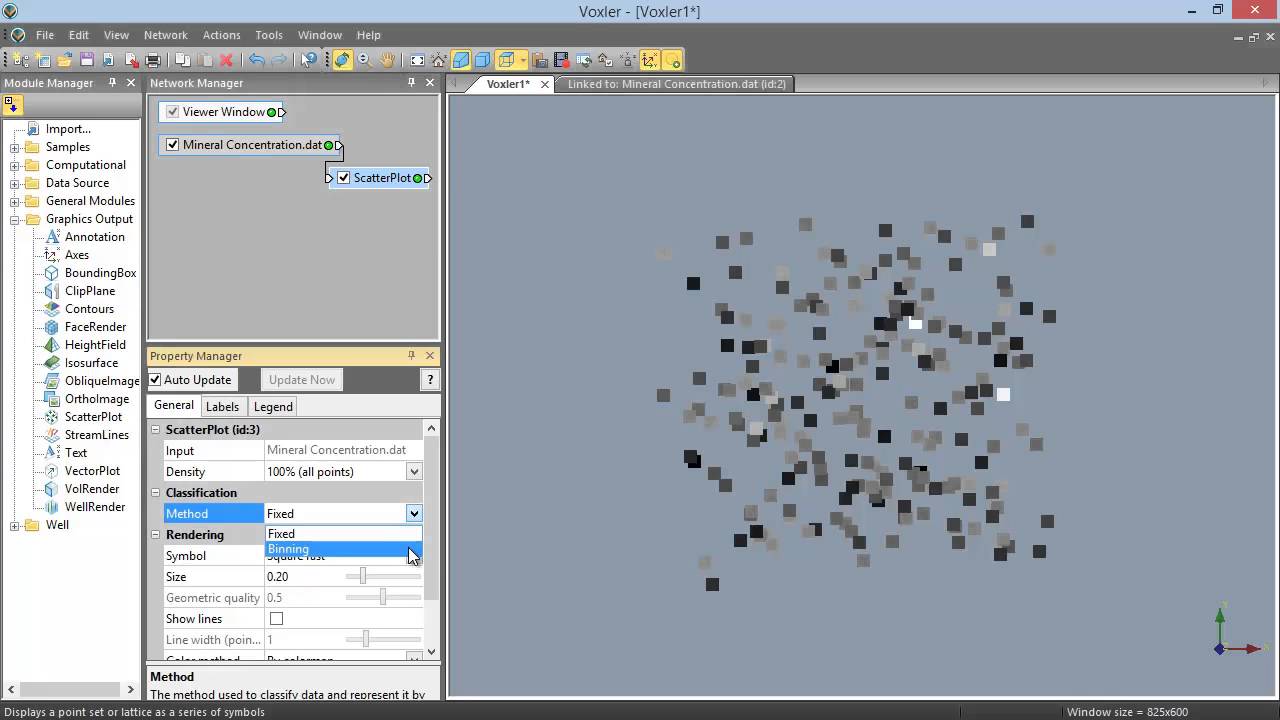Choose Fixed from the Method list
This screenshot has height=720, width=1280.
(343, 534)
